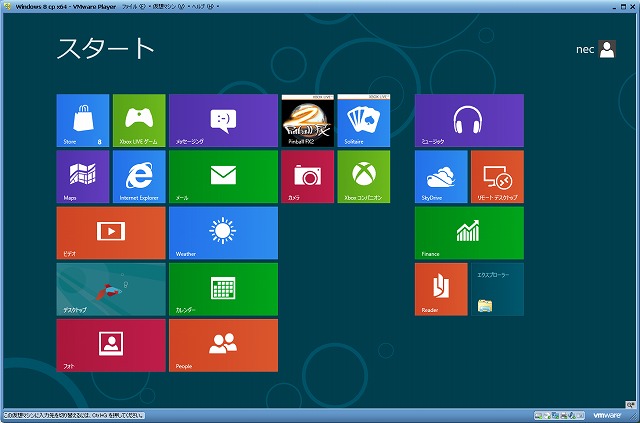Open the 仮想マシン menu in VMware Player
Image resolution: width=640 pixels, height=423 pixels.
(x=169, y=7)
